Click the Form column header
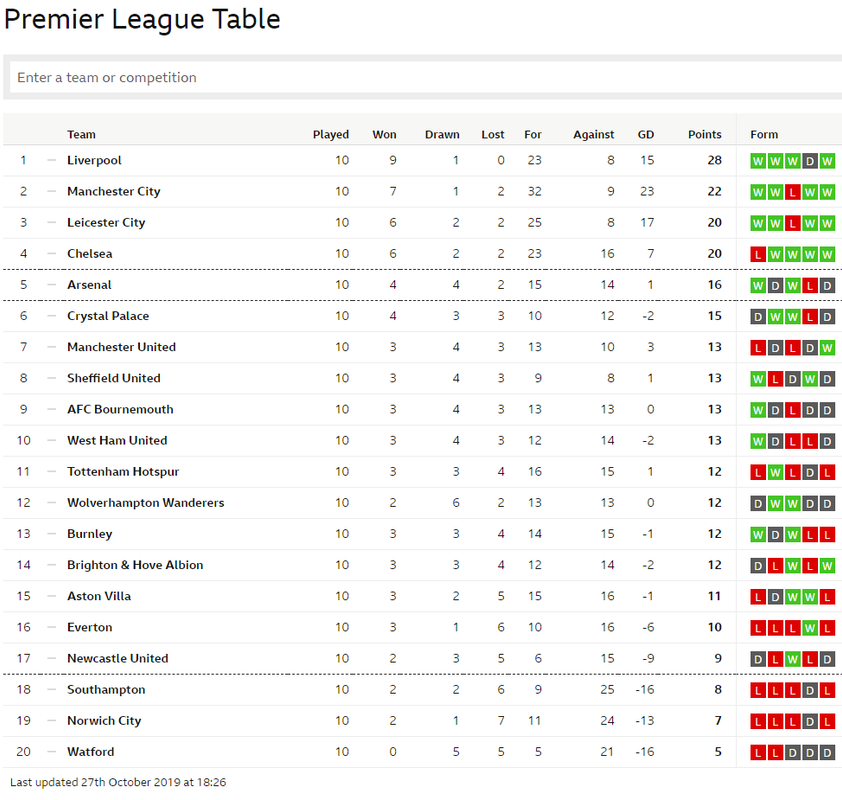 tap(764, 135)
